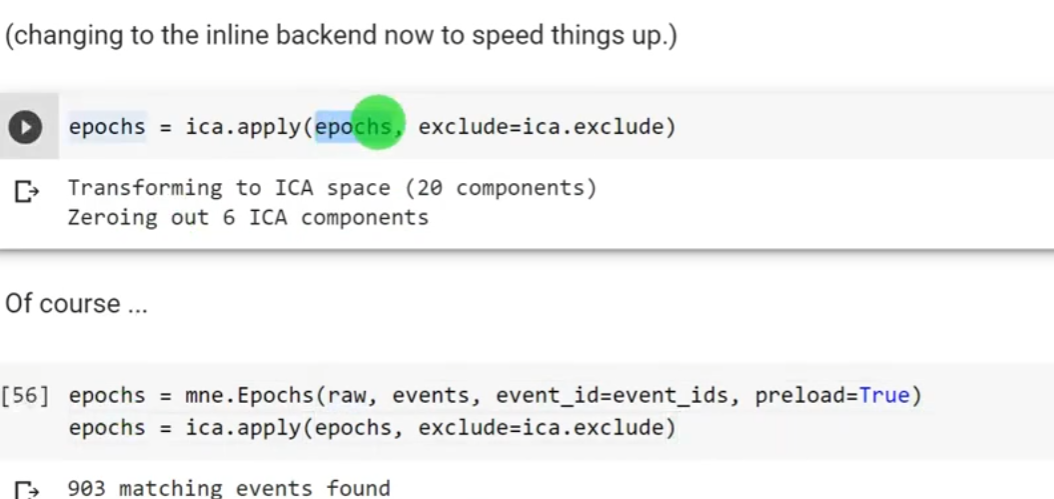This screenshot has height=499, width=1054.
Task: Click the "Zeroing out 6 ICA components" output
Action: click(248, 216)
